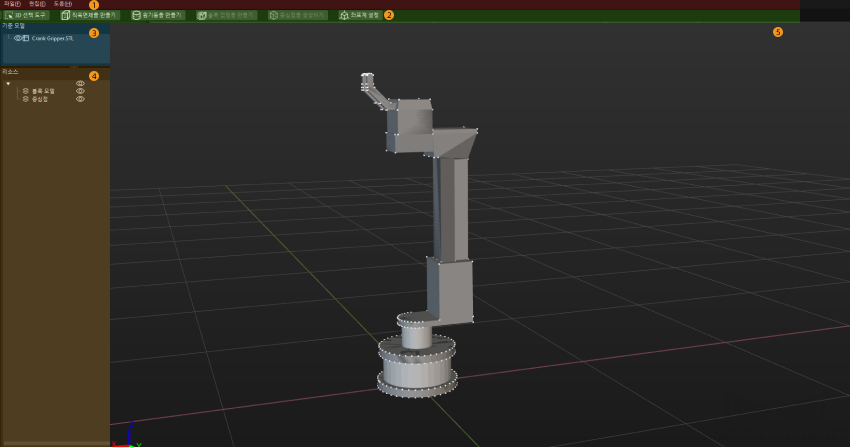Open the 편집 menu
The height and width of the screenshot is (447, 850).
(x=37, y=4)
